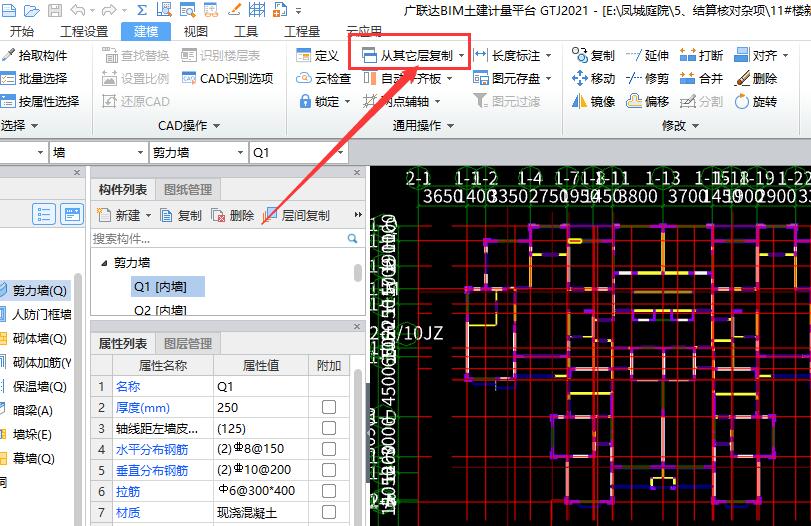The image size is (811, 526).
Task: Select 合并 merge tool
Action: click(701, 79)
